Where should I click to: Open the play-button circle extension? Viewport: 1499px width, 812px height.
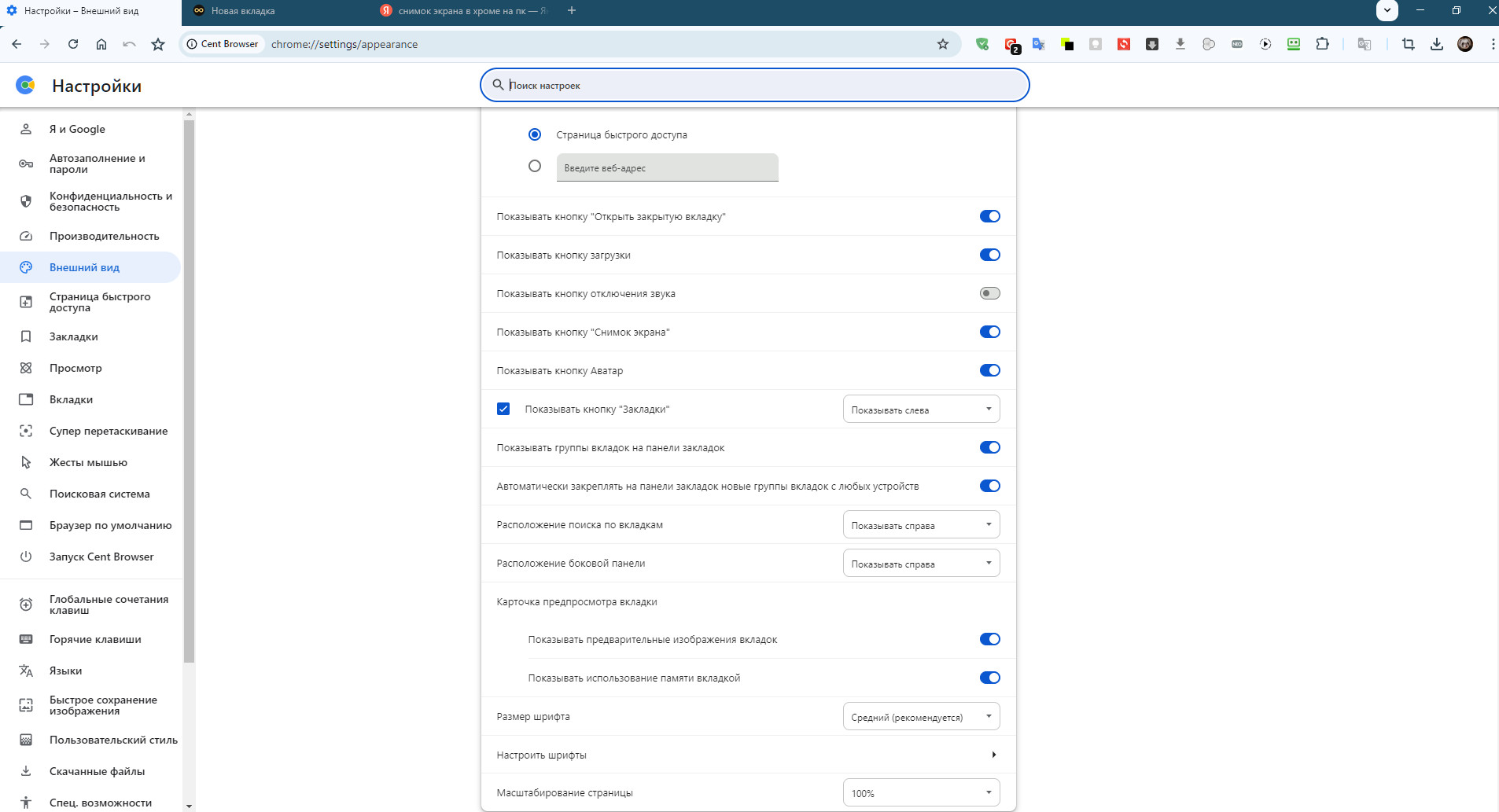1265,44
